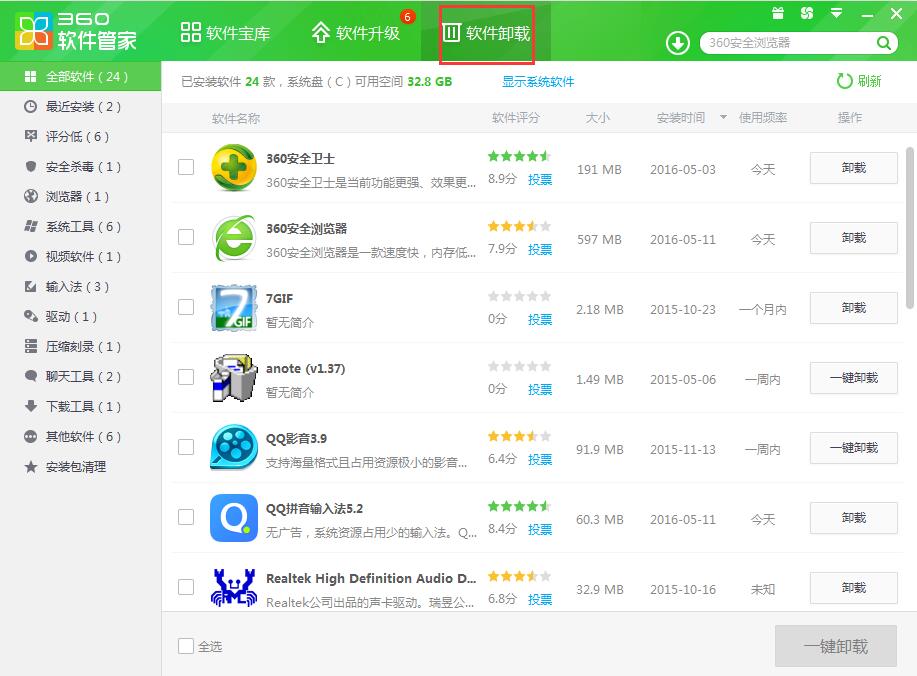Select 输入法 category in sidebar
Image resolution: width=917 pixels, height=676 pixels.
pos(80,287)
